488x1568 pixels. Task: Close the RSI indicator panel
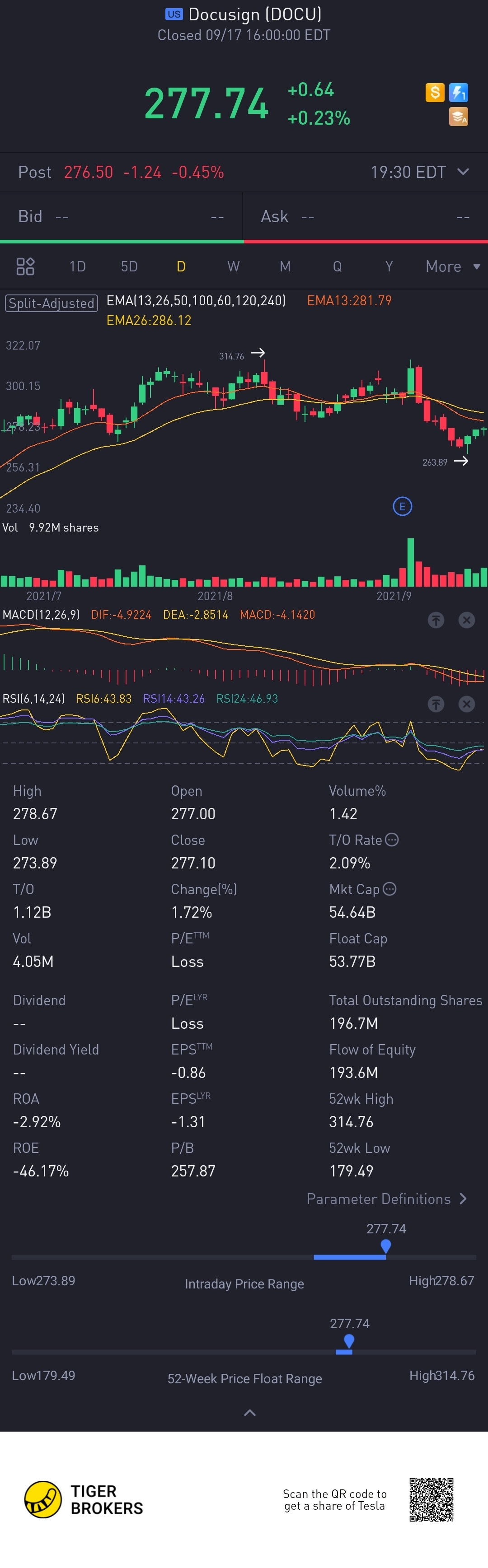click(467, 704)
